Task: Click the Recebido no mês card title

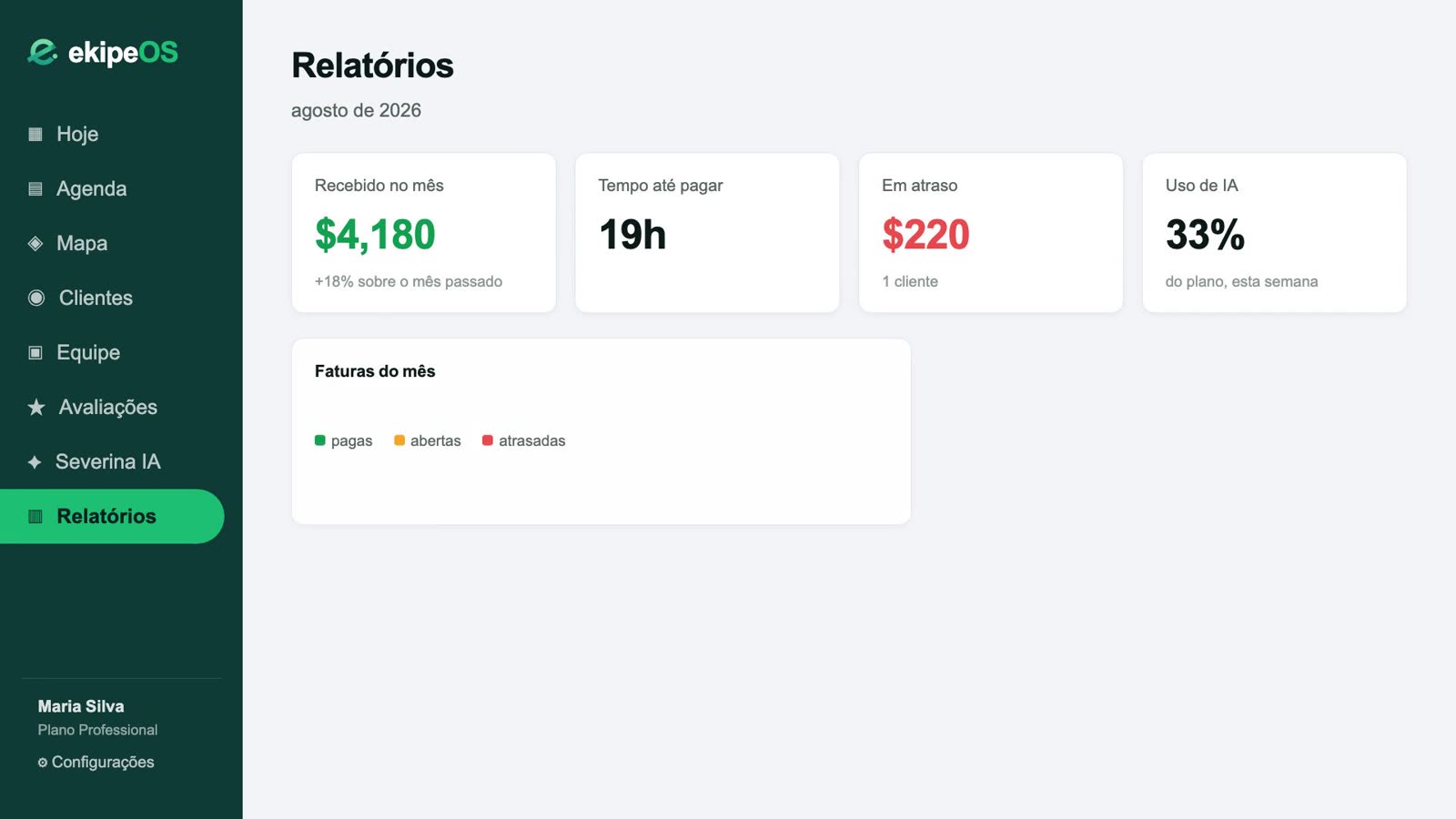Action: coord(379,186)
